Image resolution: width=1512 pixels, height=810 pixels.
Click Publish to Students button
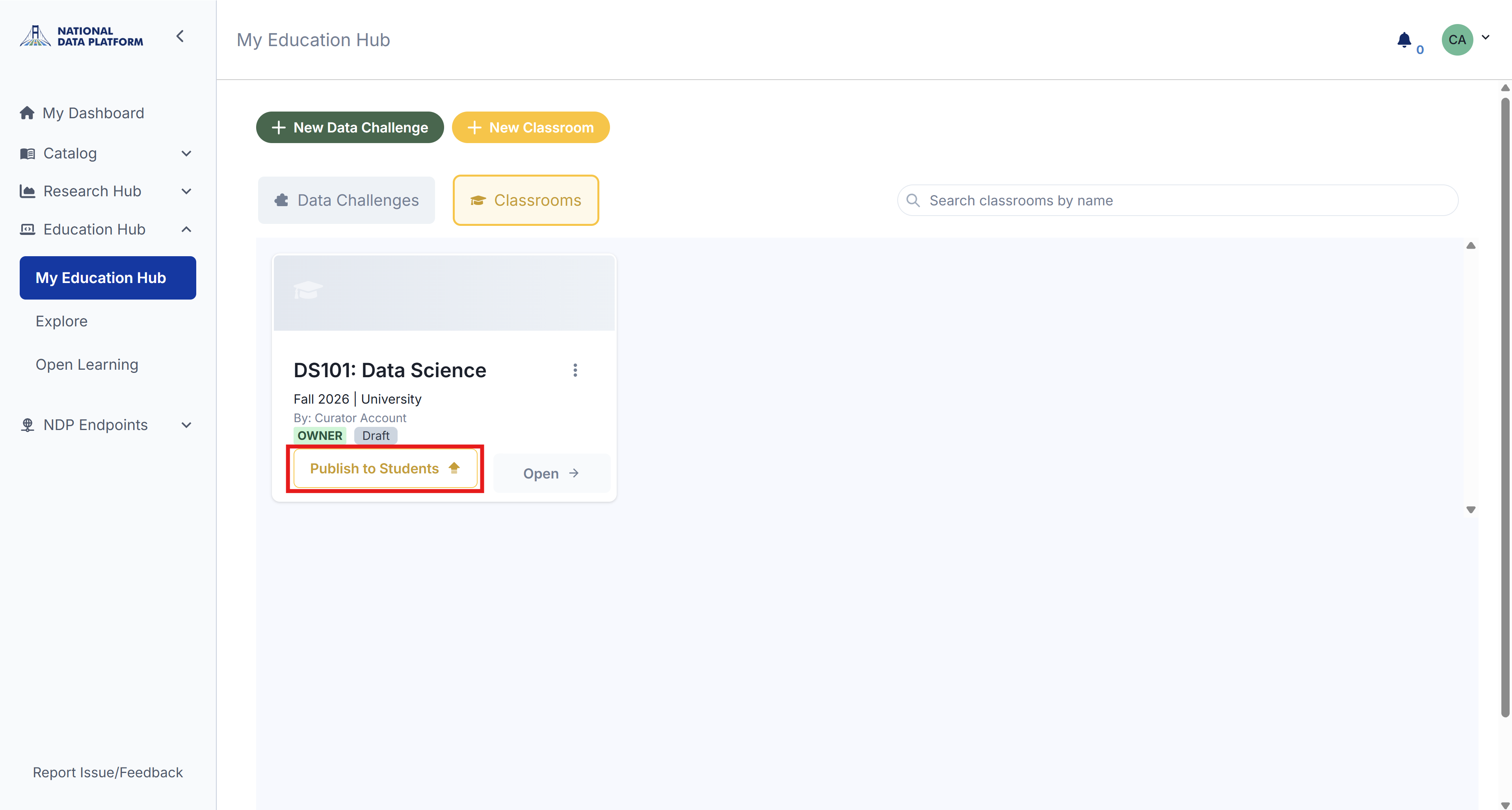coord(385,468)
